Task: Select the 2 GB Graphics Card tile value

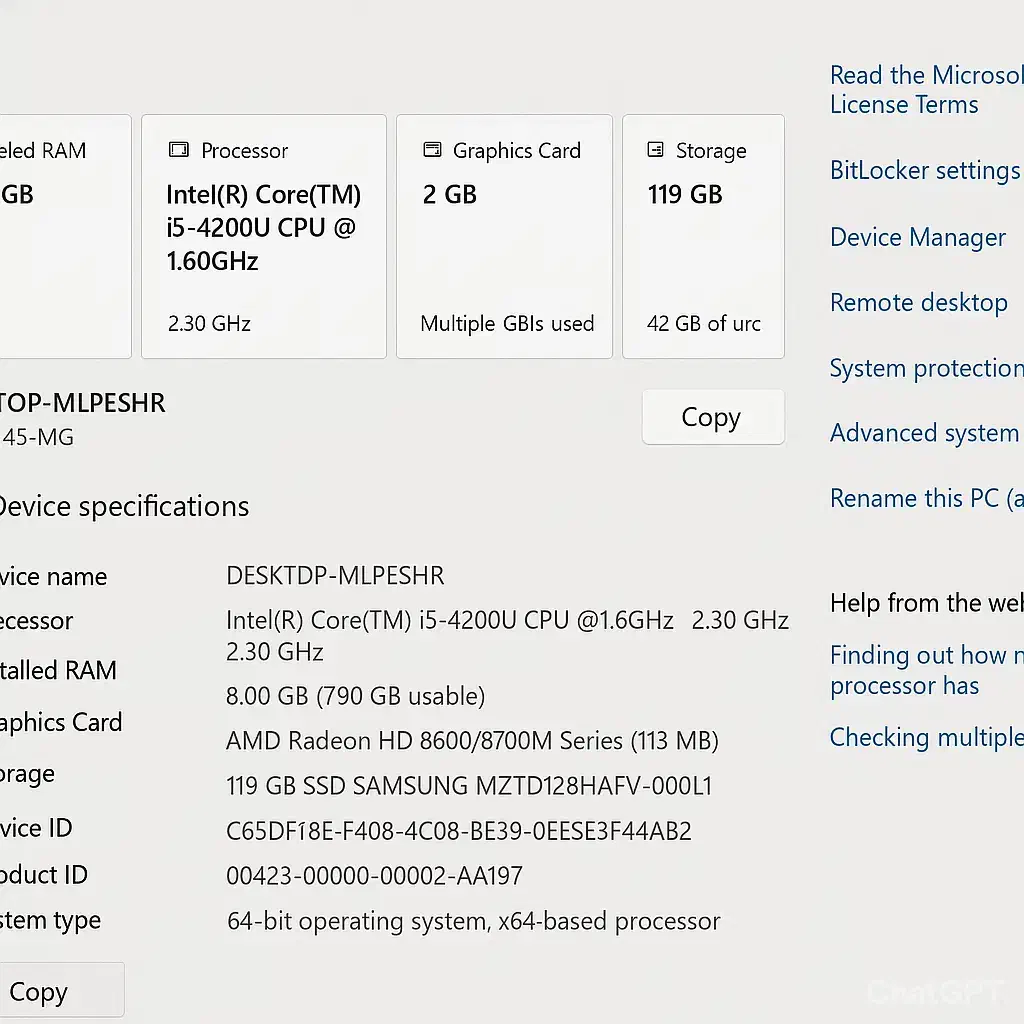Action: pyautogui.click(x=450, y=194)
